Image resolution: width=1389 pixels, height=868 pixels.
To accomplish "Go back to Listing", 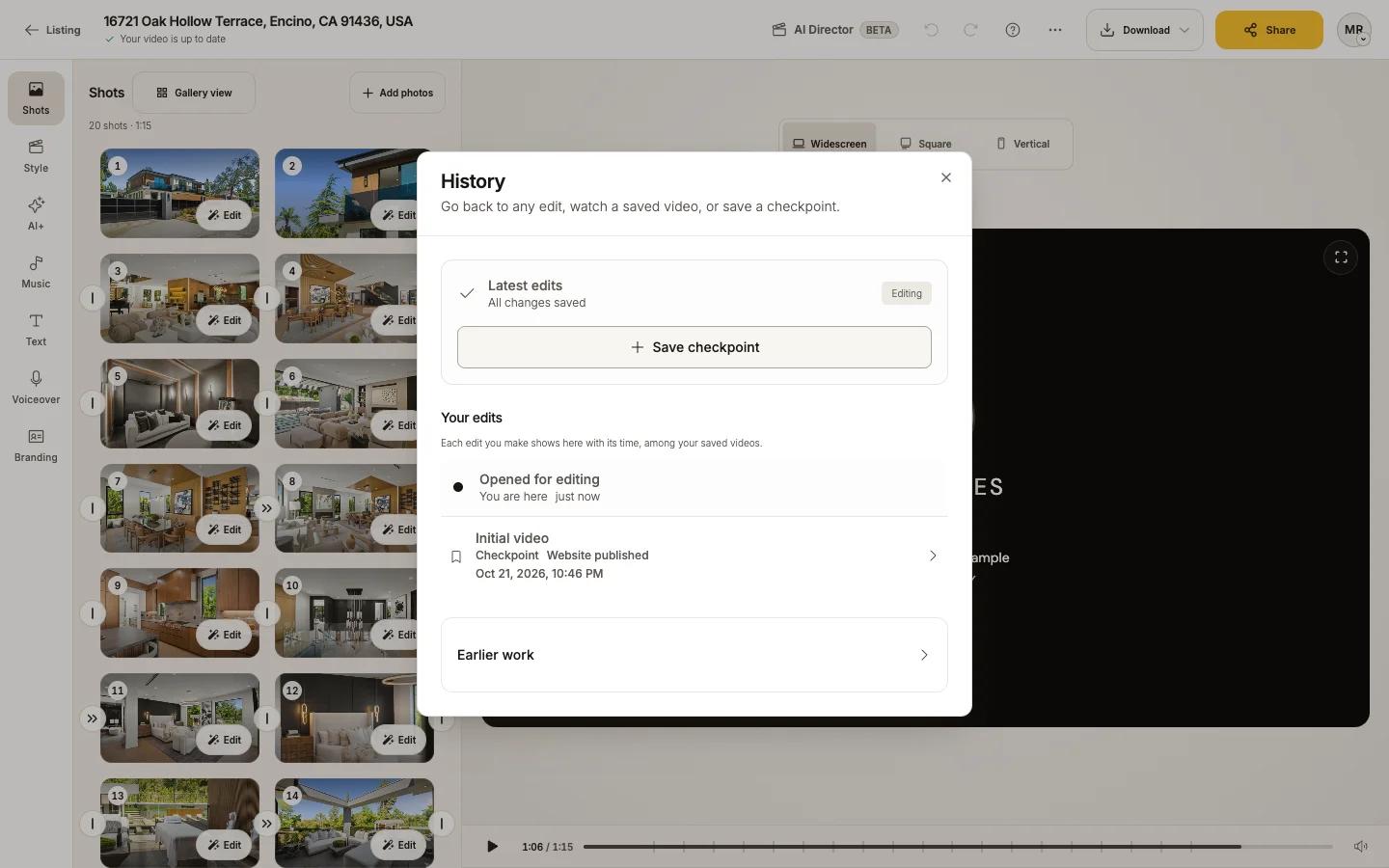I will pos(53,30).
